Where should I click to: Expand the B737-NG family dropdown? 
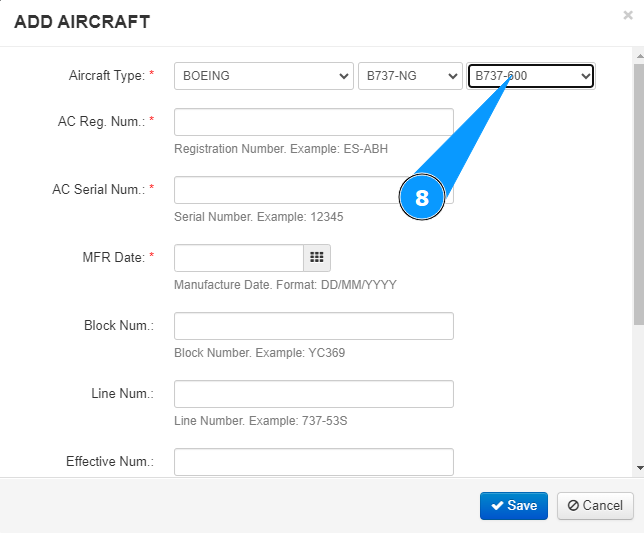tap(411, 76)
